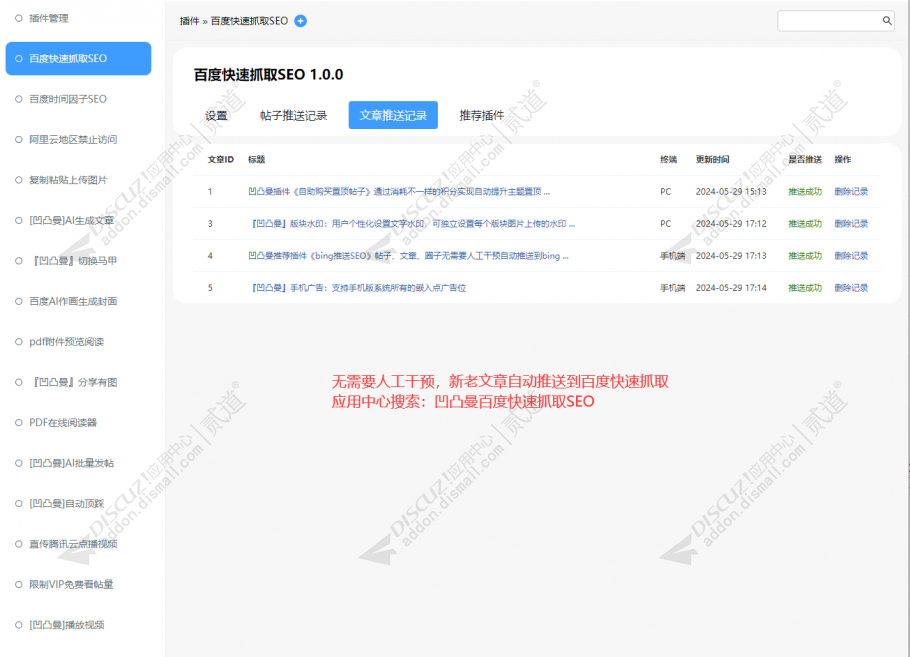Click 手机端 in article ID 5 row
The height and width of the screenshot is (657, 910).
click(673, 288)
